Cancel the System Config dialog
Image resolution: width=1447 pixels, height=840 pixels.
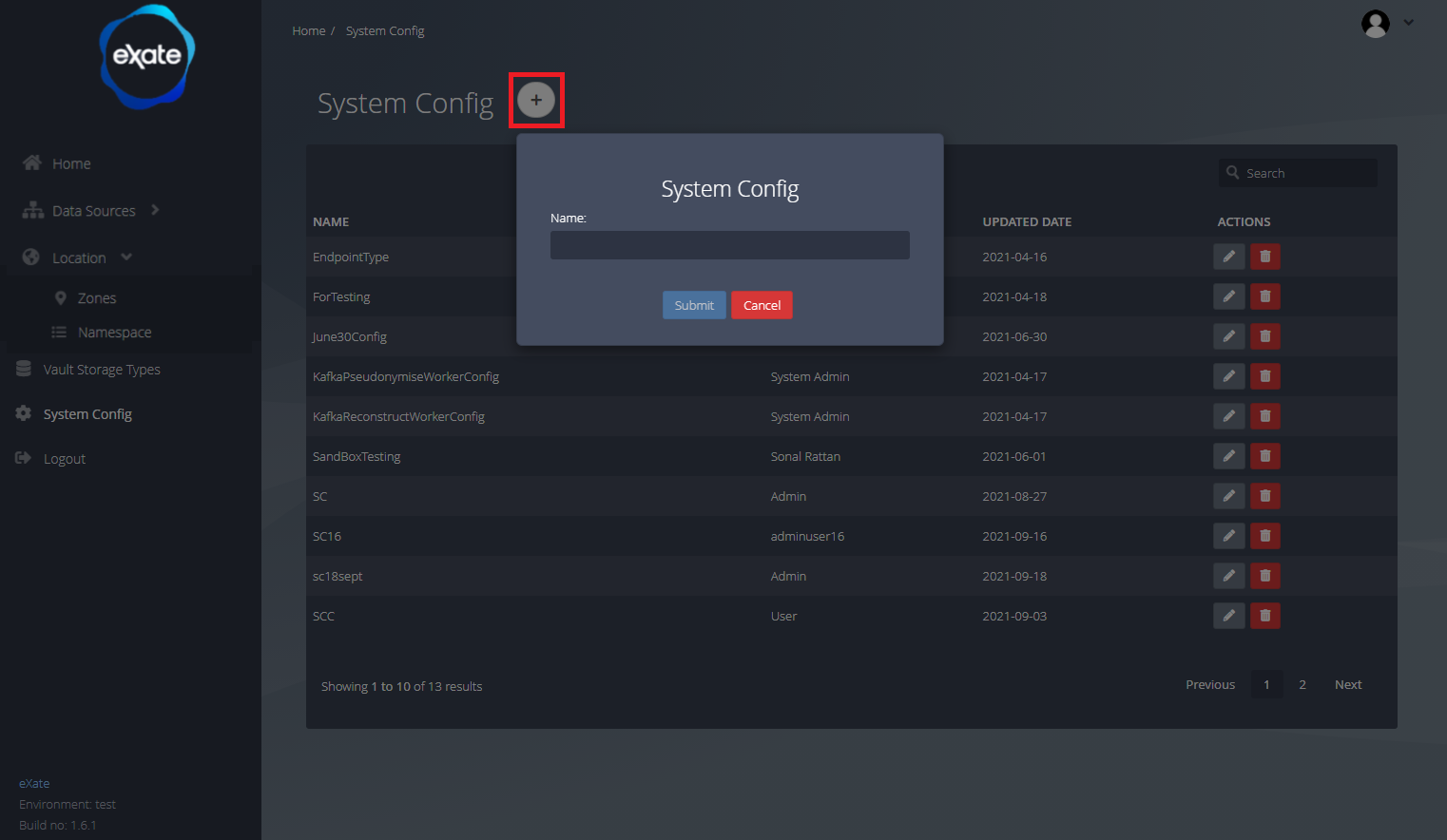pyautogui.click(x=762, y=305)
